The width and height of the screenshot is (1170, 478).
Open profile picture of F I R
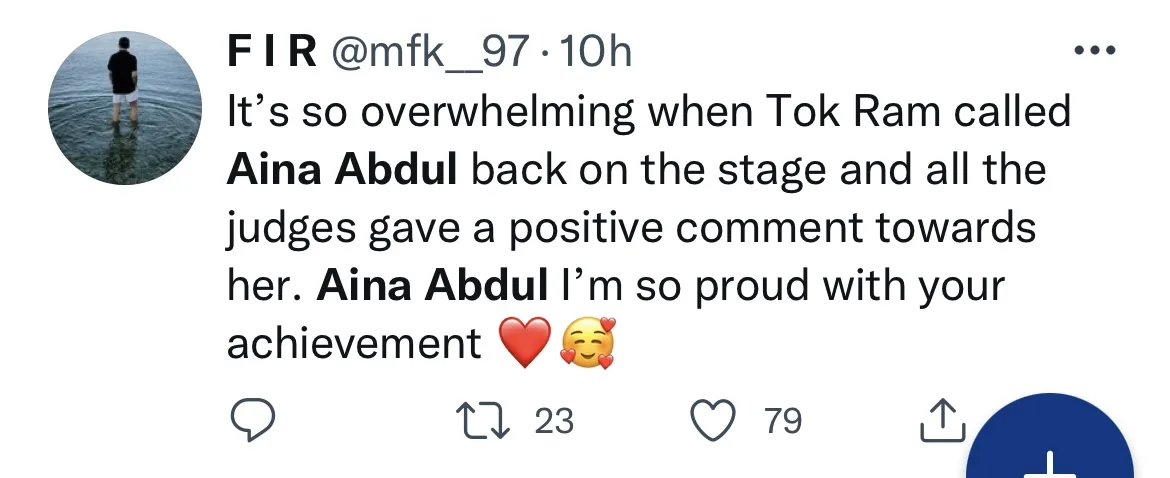119,109
